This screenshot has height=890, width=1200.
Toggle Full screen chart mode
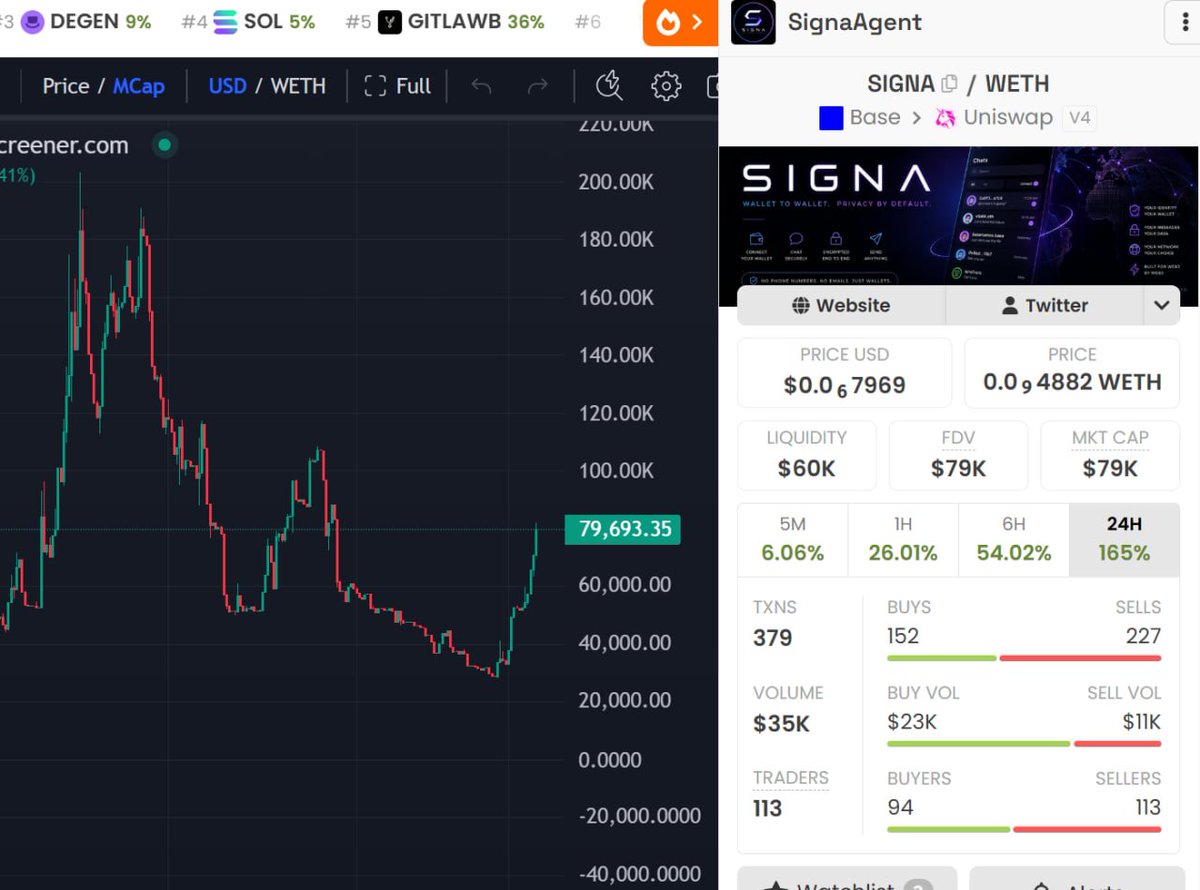pyautogui.click(x=398, y=86)
